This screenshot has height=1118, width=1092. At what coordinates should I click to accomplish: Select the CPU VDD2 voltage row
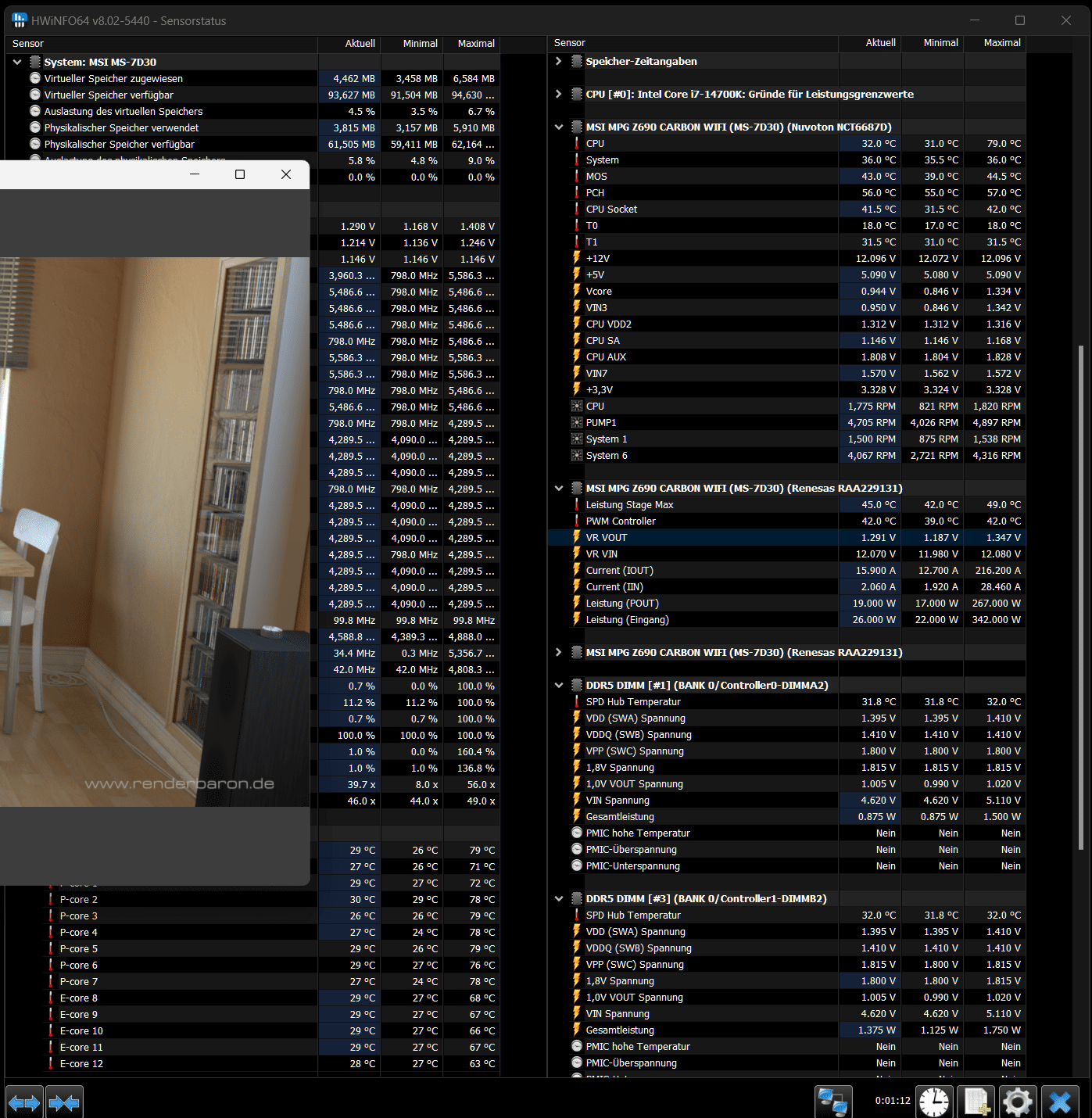787,324
